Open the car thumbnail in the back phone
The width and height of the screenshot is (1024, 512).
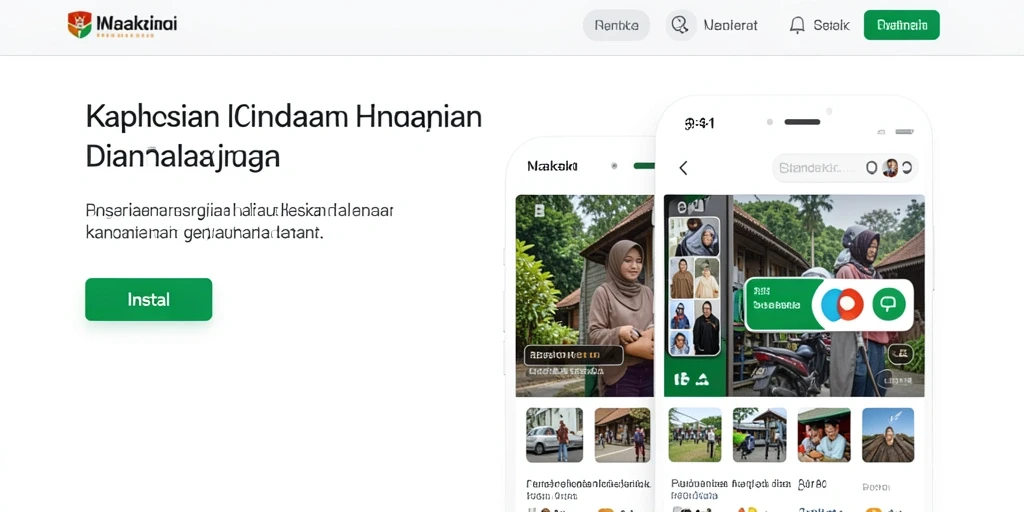click(554, 435)
